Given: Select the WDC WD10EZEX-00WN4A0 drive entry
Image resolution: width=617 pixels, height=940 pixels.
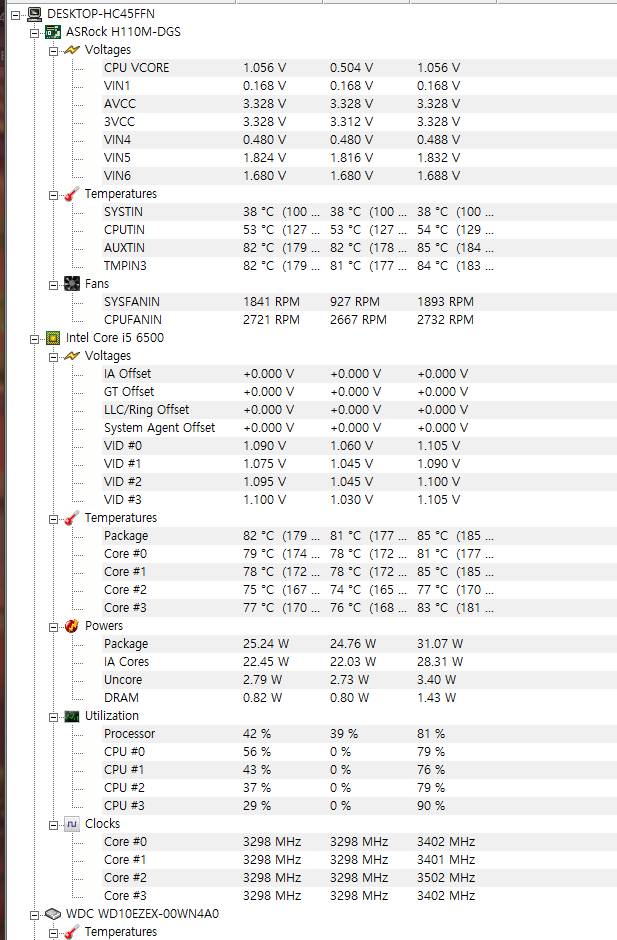Looking at the screenshot, I should (x=142, y=913).
